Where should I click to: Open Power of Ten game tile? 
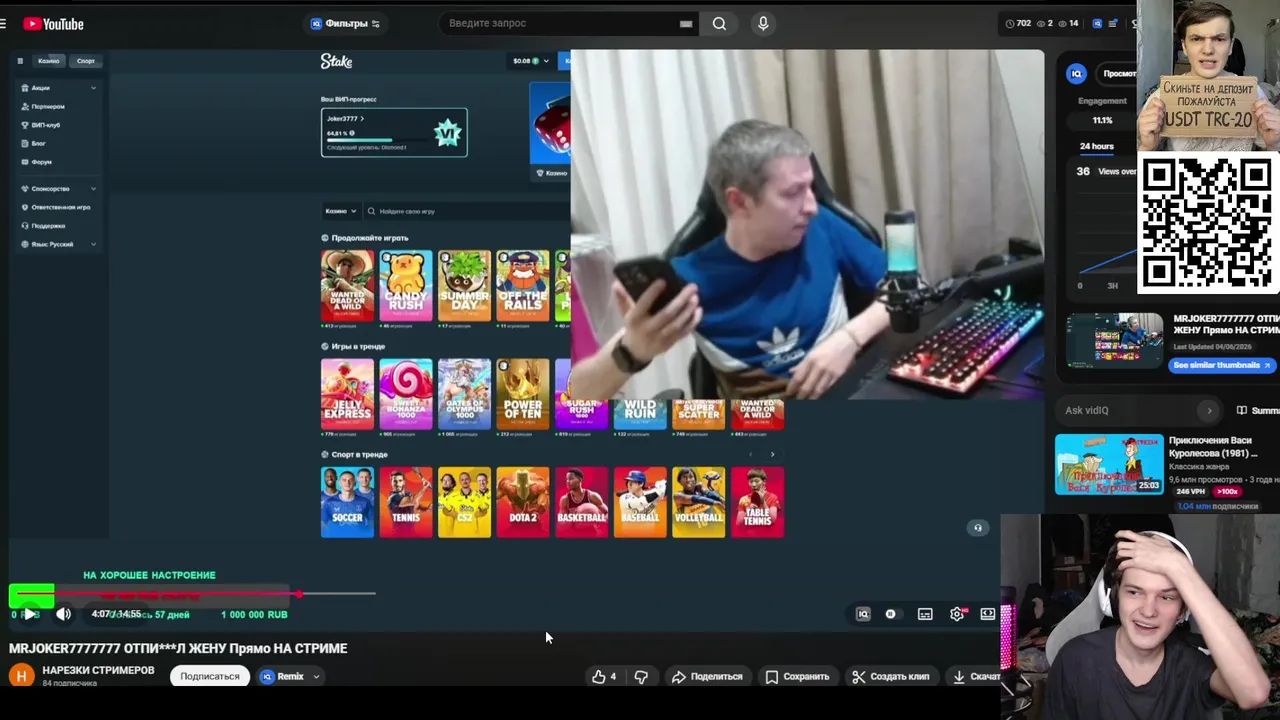coord(523,394)
